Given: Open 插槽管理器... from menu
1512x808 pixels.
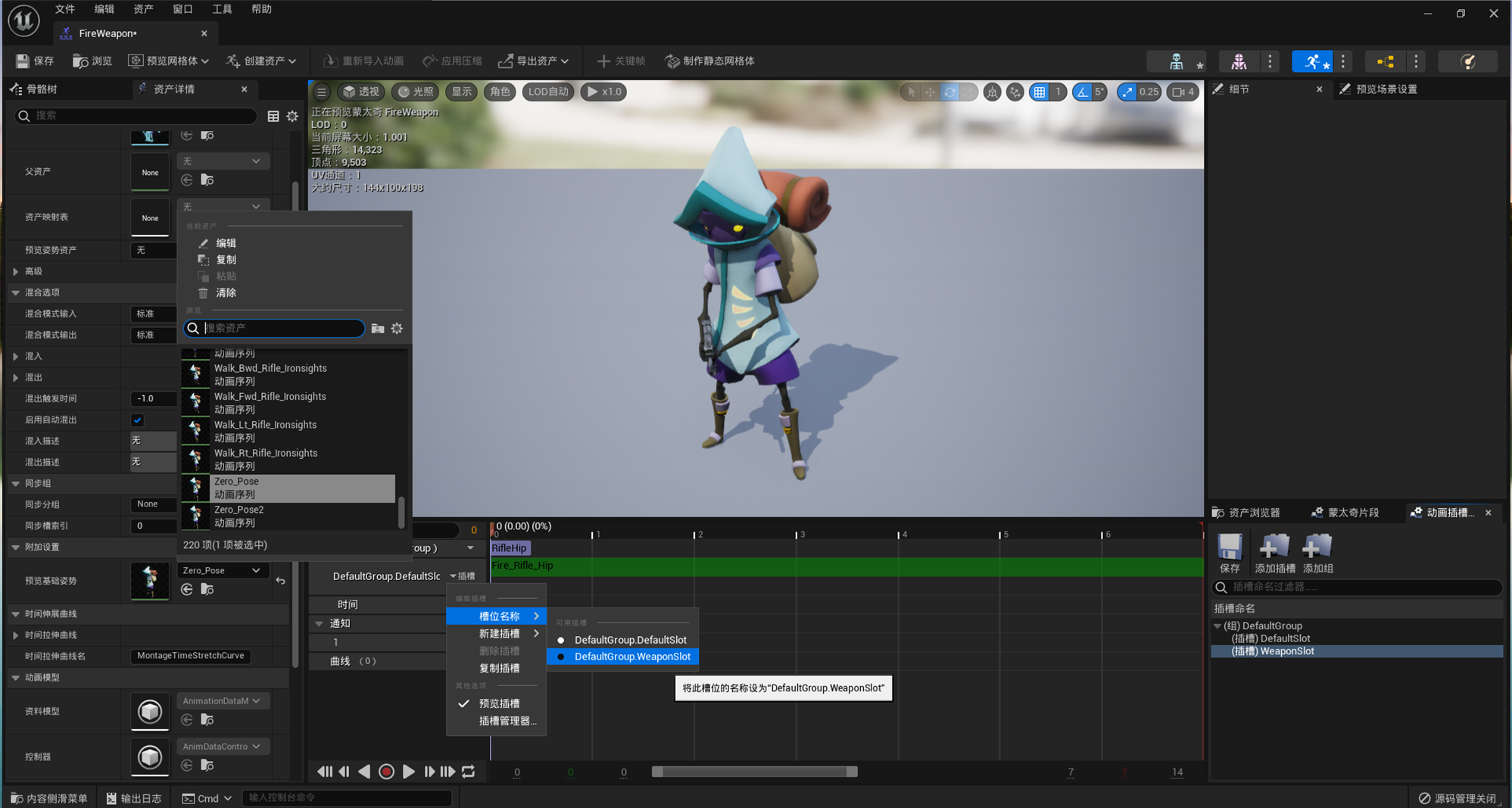Looking at the screenshot, I should pyautogui.click(x=497, y=721).
